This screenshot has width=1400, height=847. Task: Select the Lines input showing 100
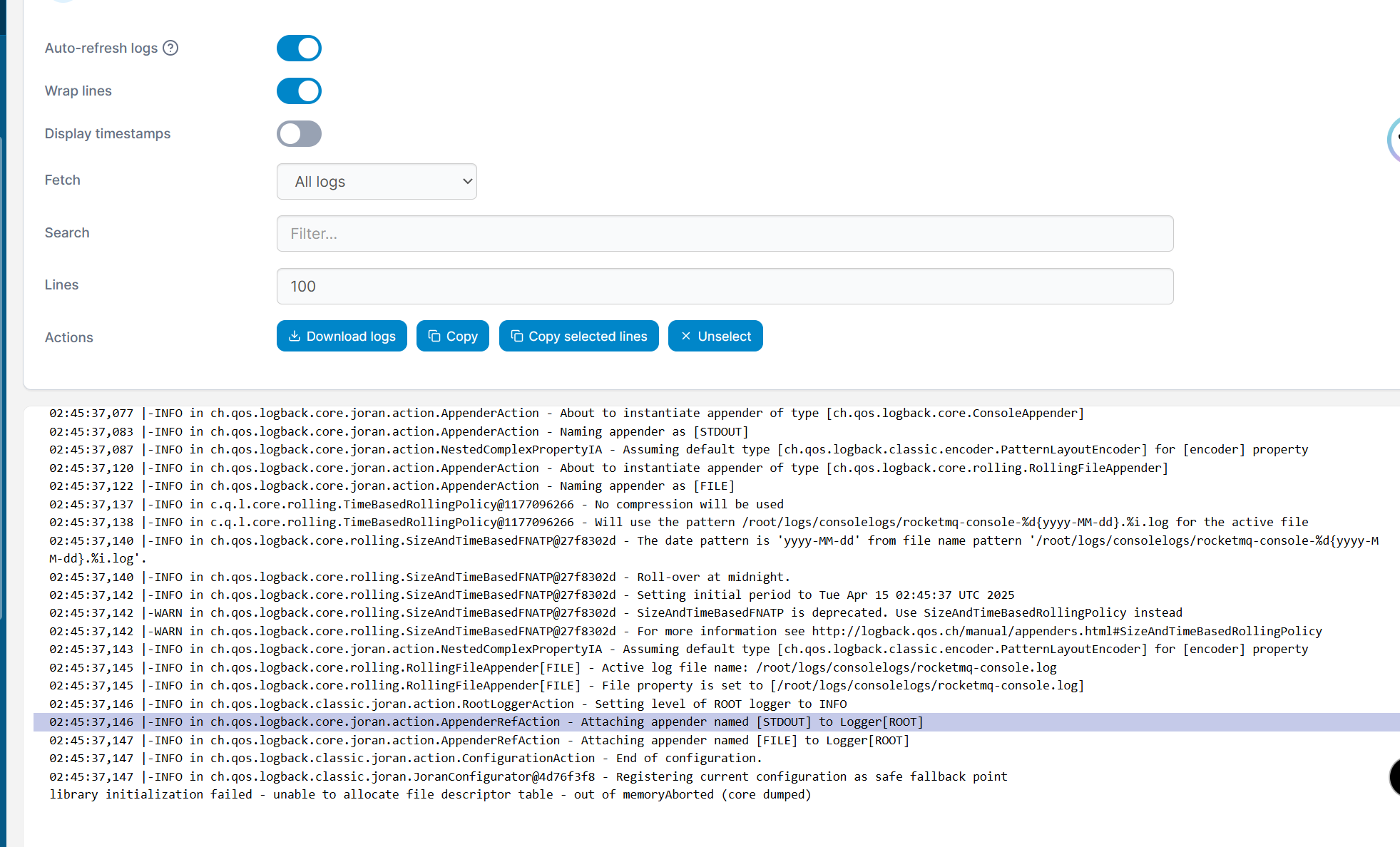pos(725,286)
